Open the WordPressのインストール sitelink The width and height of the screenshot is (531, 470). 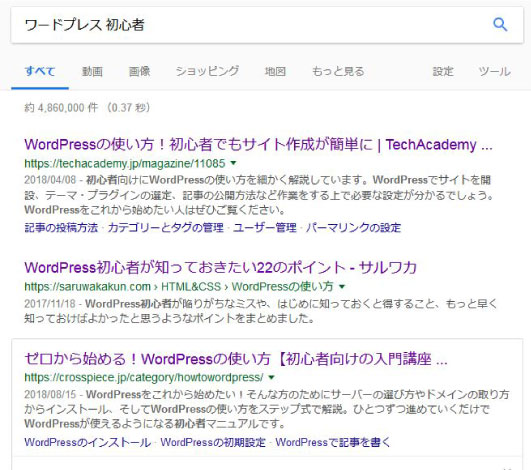[88, 442]
